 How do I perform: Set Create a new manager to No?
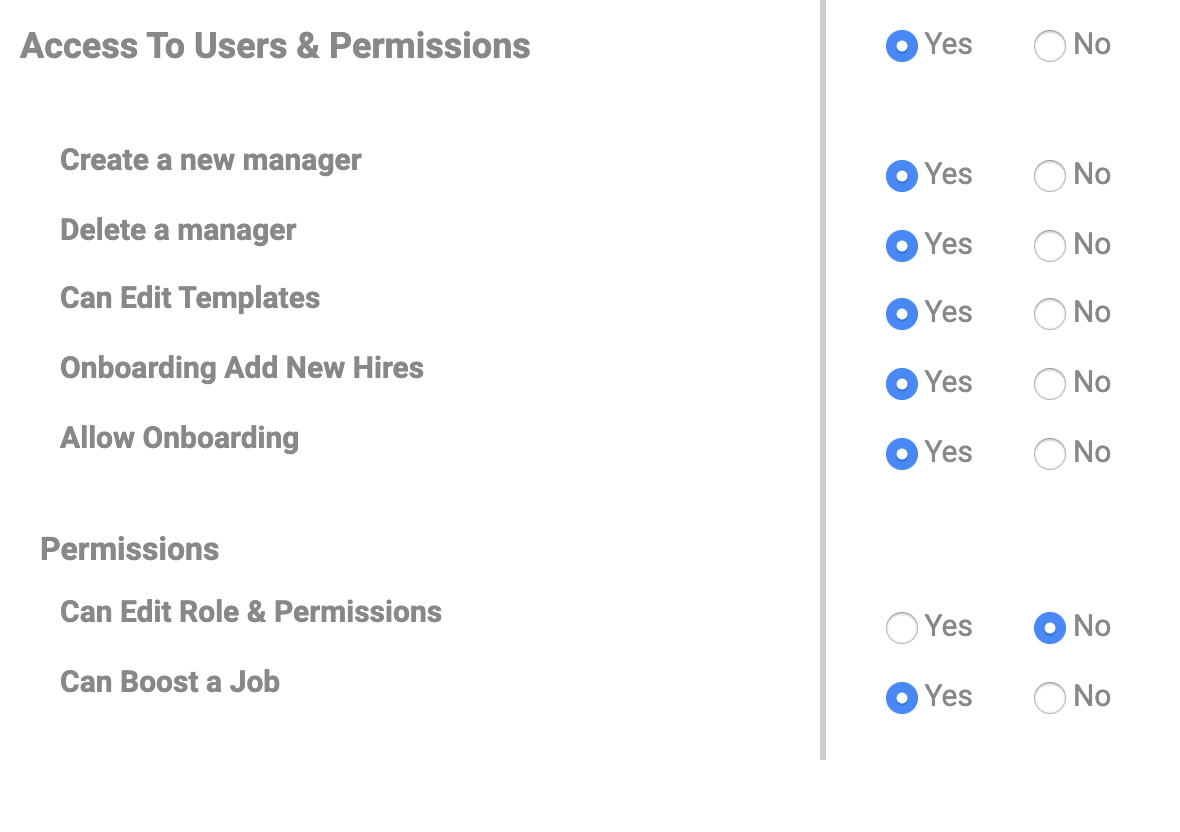pos(1049,176)
